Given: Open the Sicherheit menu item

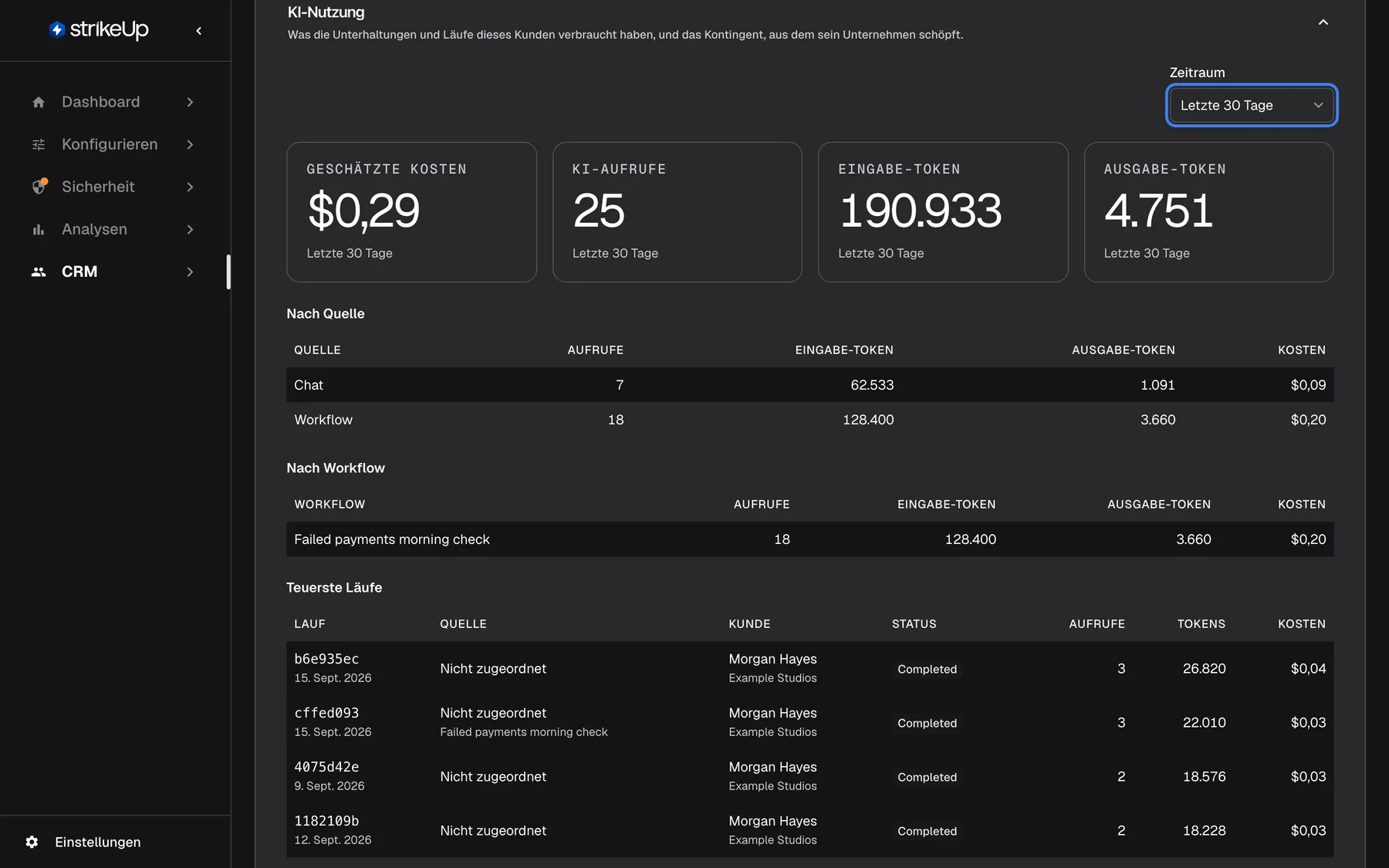Looking at the screenshot, I should pos(113,187).
